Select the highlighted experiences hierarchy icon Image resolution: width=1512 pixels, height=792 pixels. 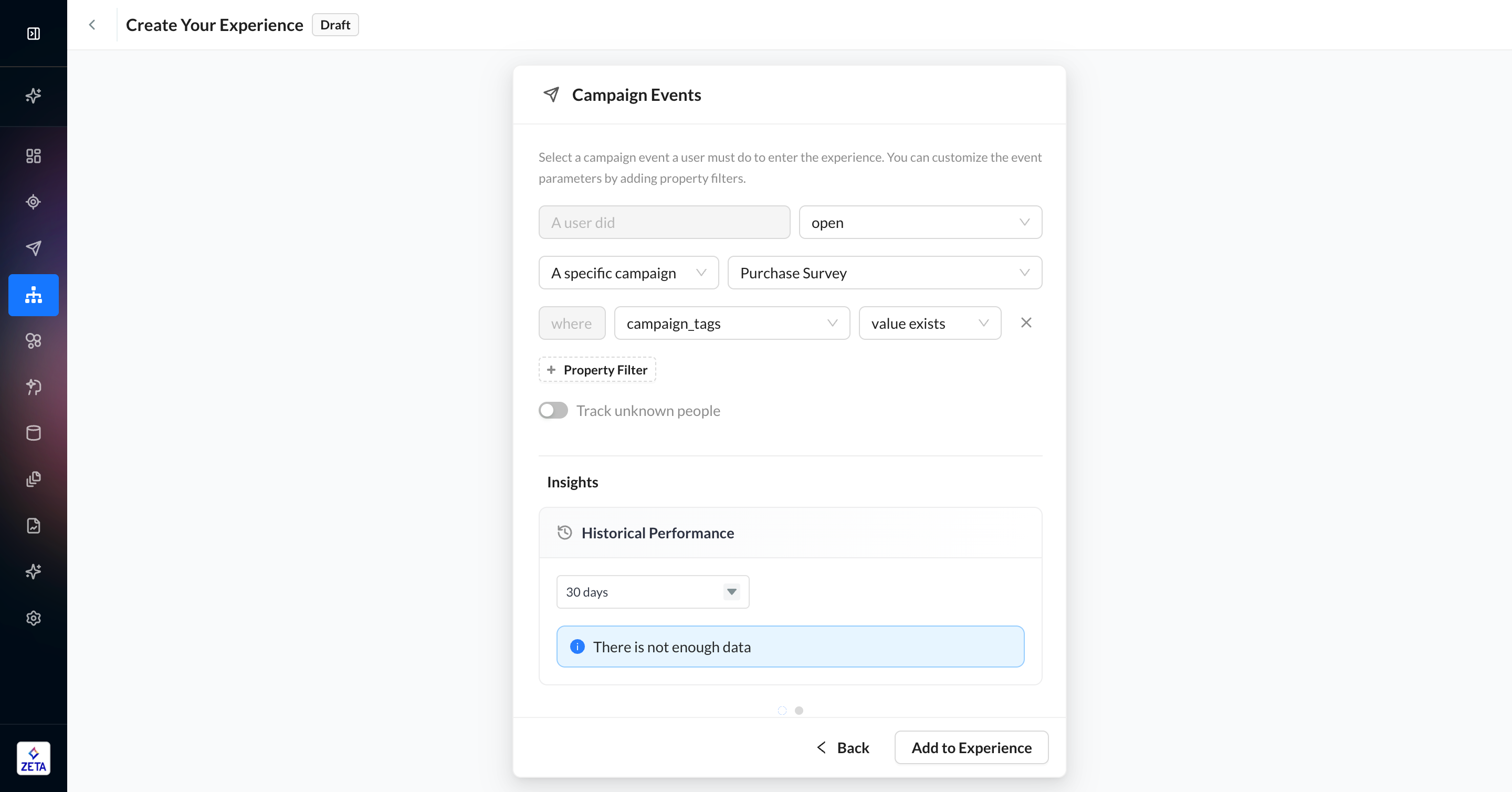34,295
